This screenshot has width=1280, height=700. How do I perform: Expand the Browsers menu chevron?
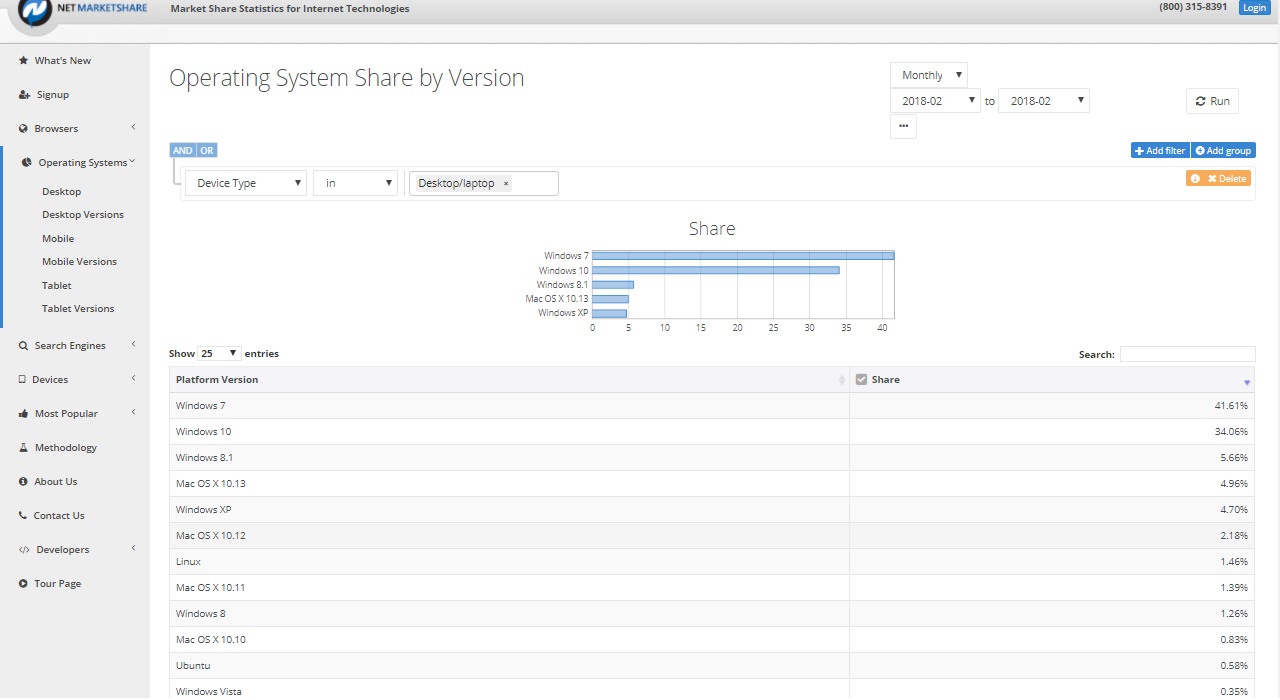133,128
